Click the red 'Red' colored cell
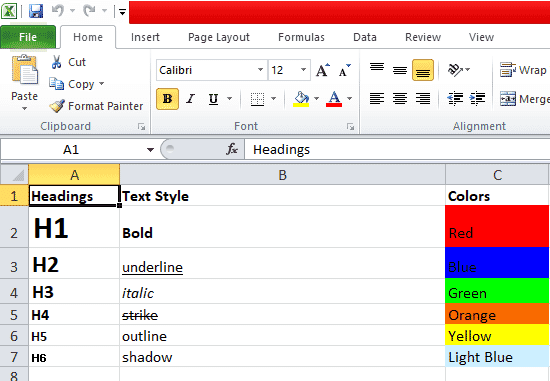The width and height of the screenshot is (550, 381). (497, 227)
